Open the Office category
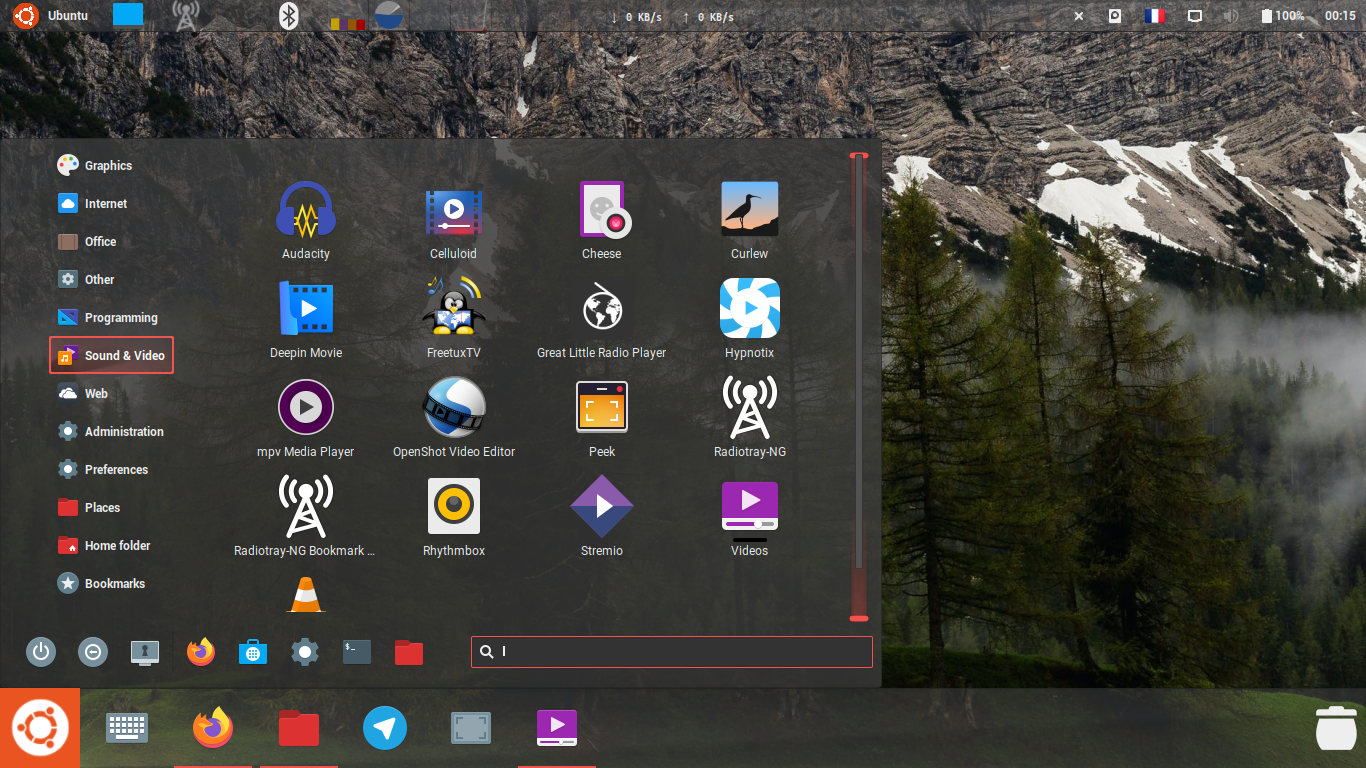Screen dimensions: 1366x768 tap(87, 241)
